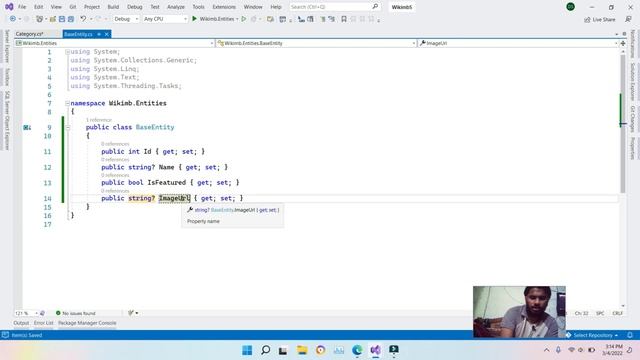640x360 pixels.
Task: Click Select Repository in status bar
Action: (592, 335)
